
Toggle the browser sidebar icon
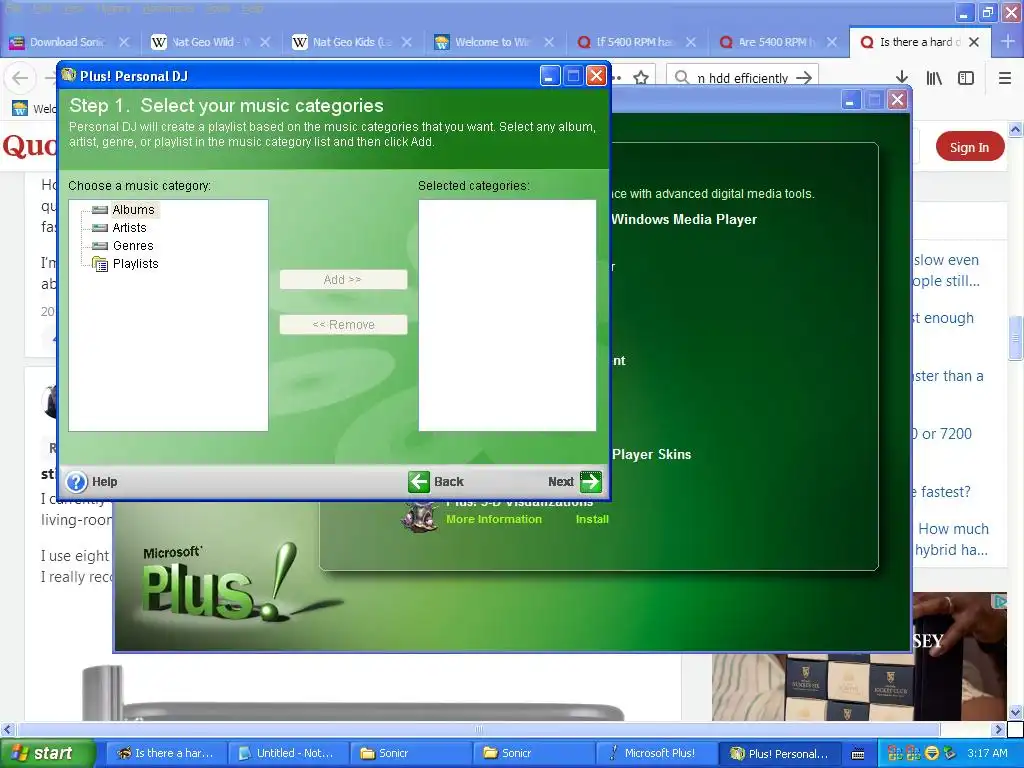[x=966, y=78]
